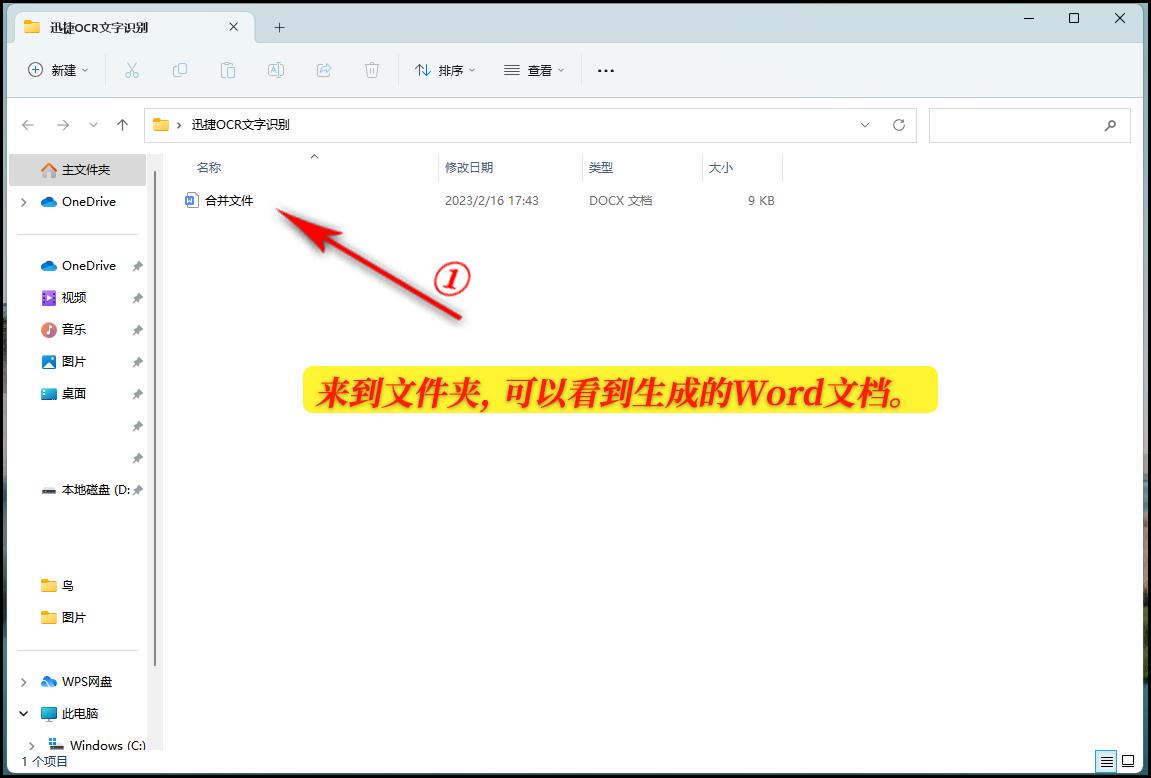Navigate up one folder level
Screen dimensions: 1151x778
pos(122,125)
